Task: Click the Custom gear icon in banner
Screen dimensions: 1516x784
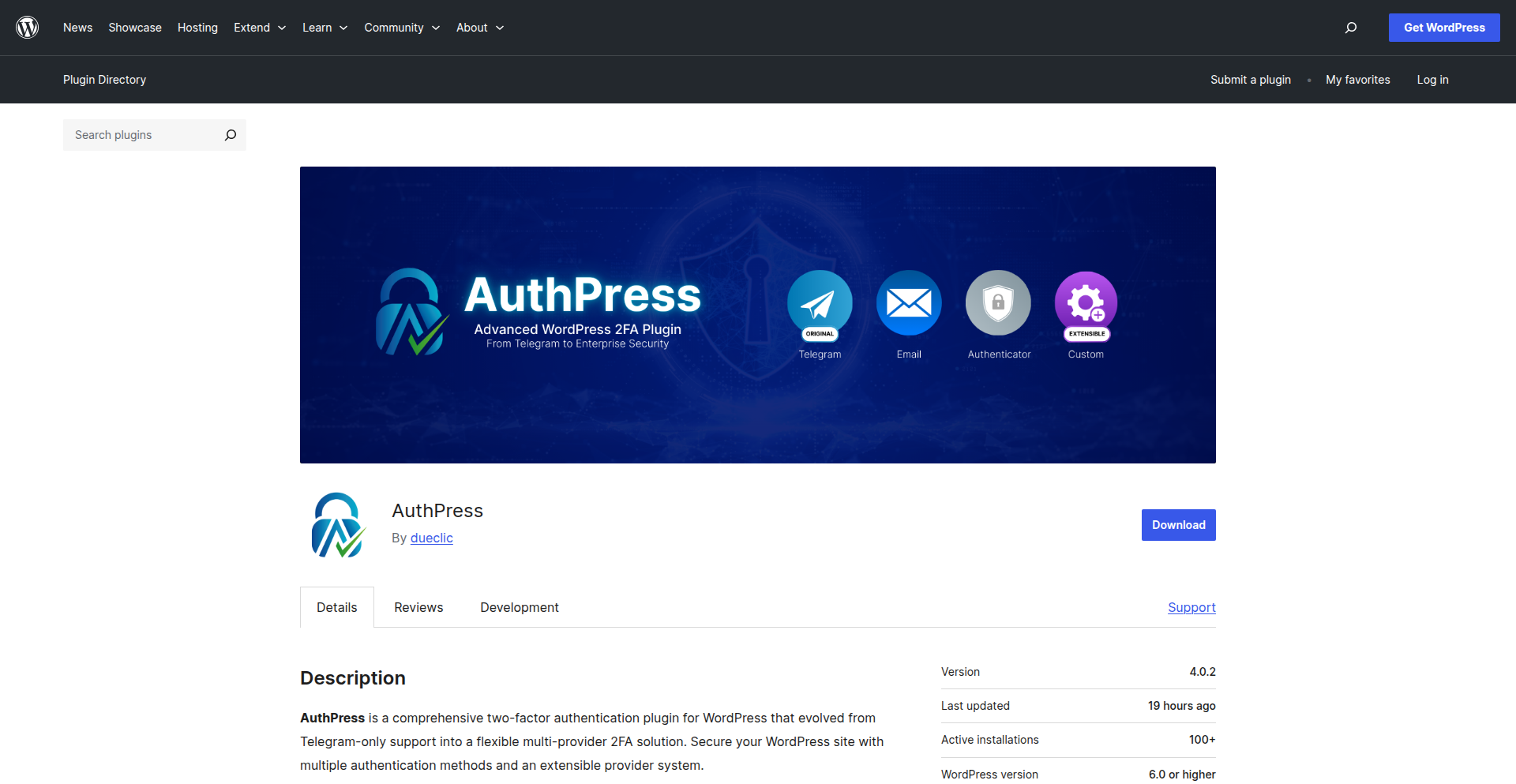Action: (x=1086, y=305)
